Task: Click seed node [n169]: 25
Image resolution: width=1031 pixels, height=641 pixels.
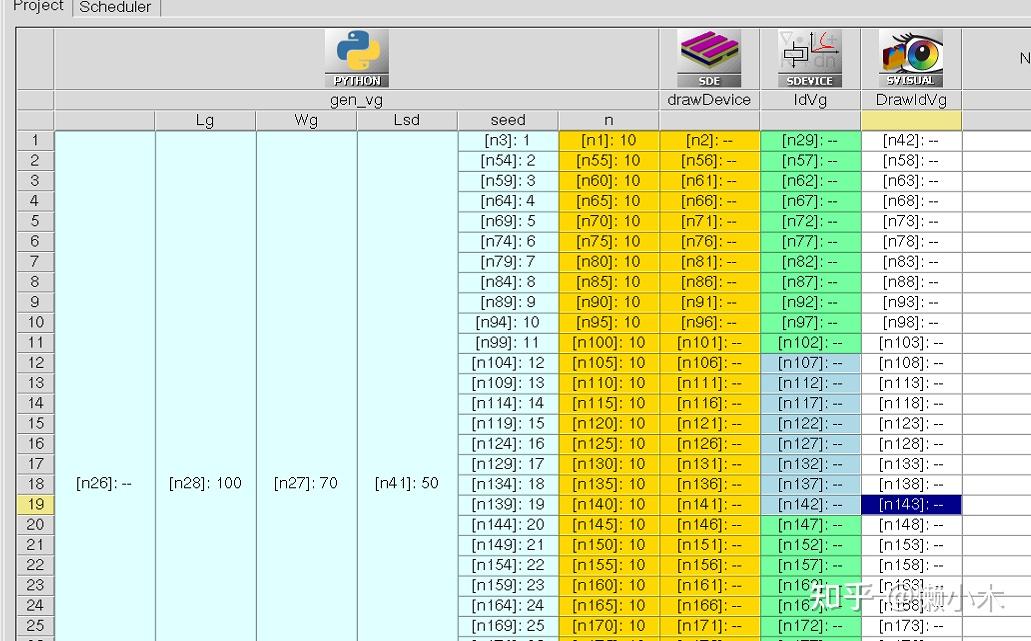Action: [x=508, y=626]
